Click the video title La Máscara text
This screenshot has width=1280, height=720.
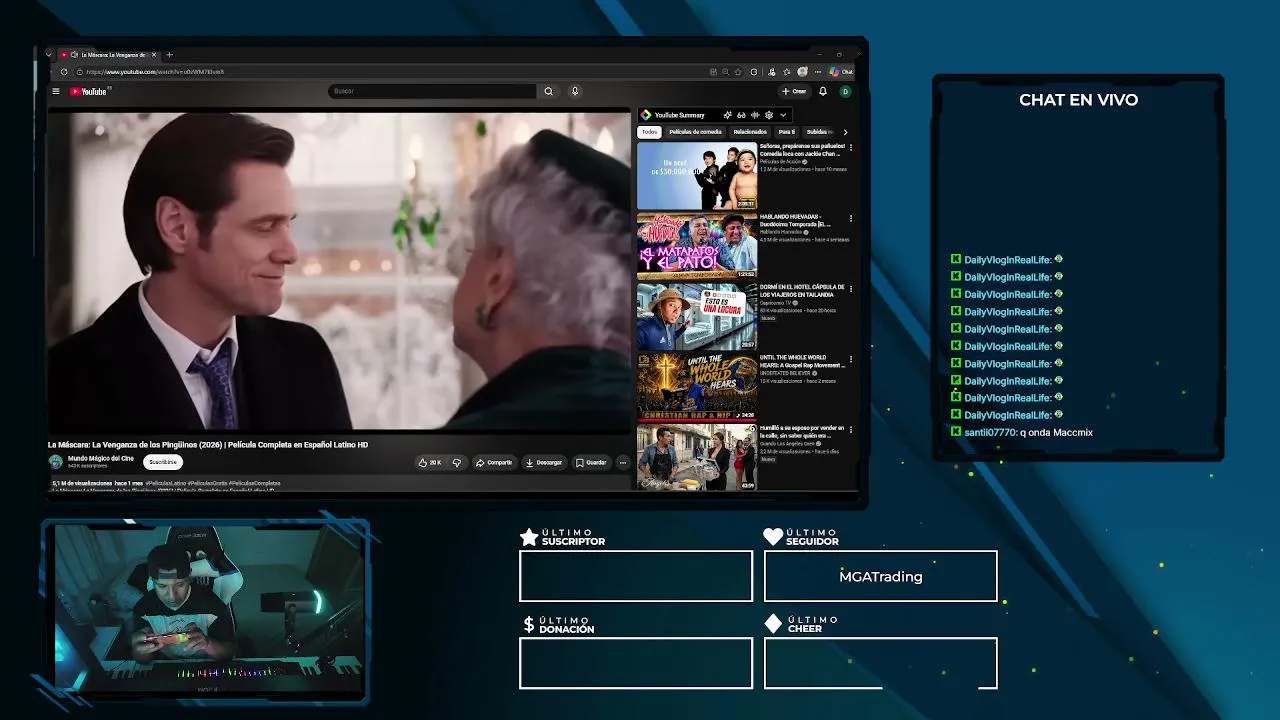(x=208, y=445)
